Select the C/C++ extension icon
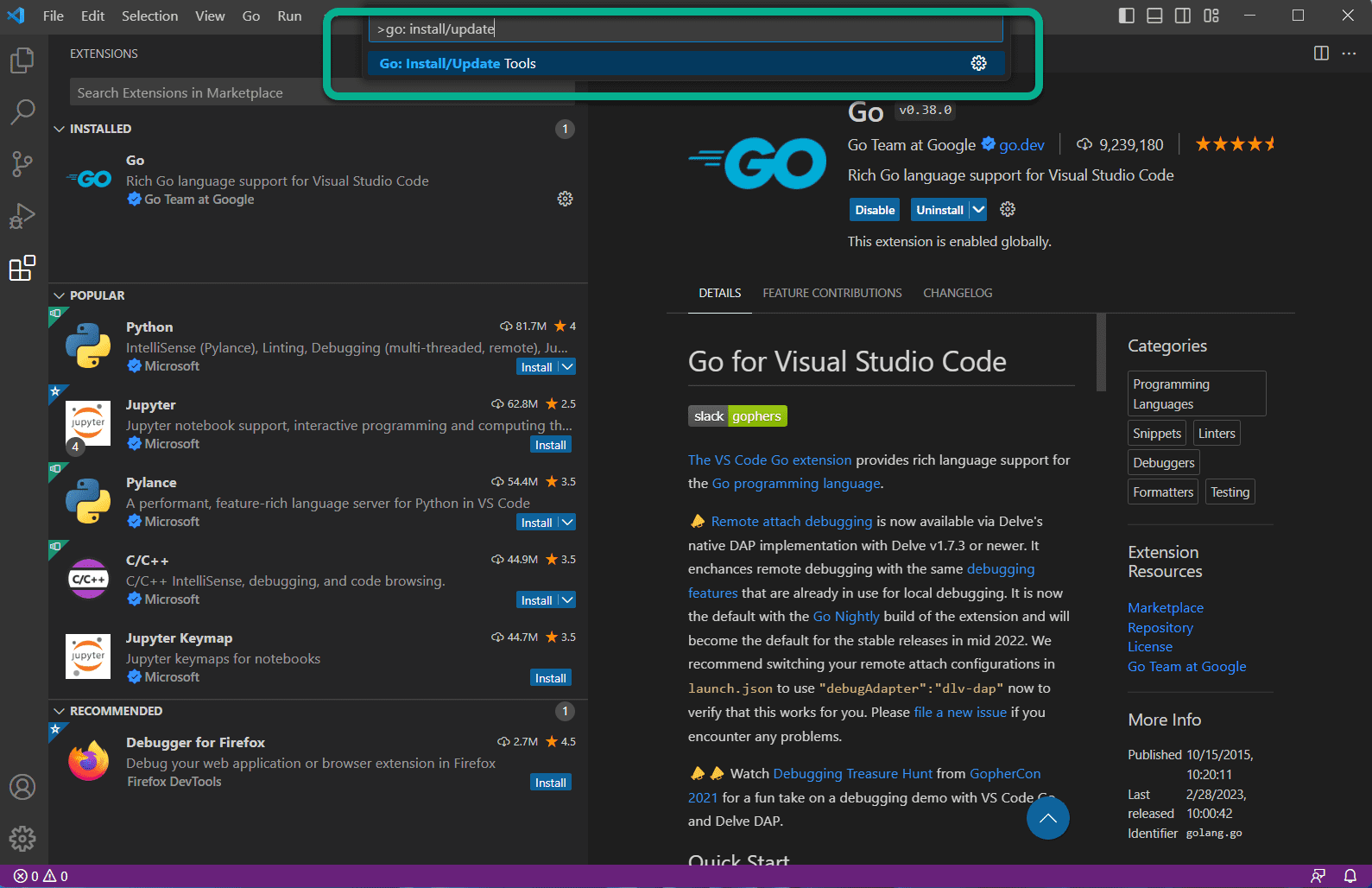Viewport: 1372px width, 888px height. click(88, 579)
